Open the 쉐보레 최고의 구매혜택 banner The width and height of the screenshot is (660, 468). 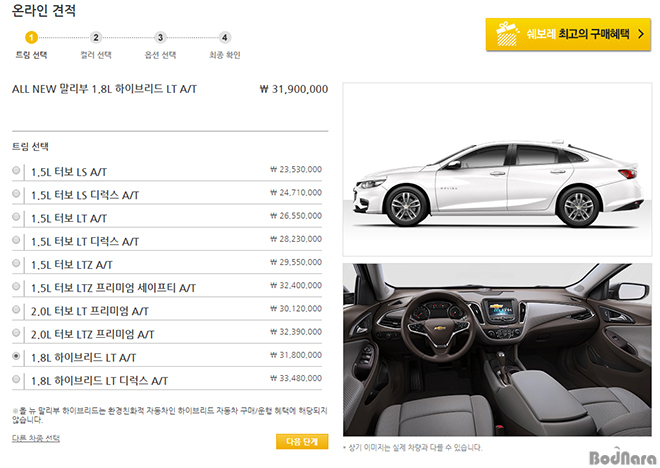click(x=568, y=35)
